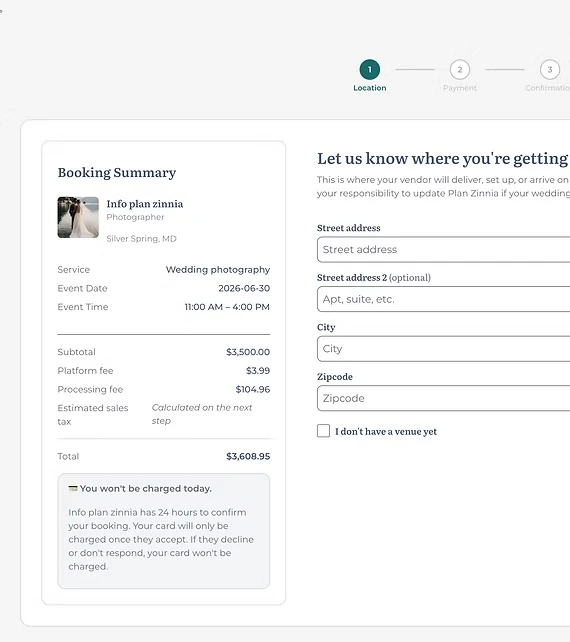570x642 pixels.
Task: Select the Payment step label
Action: [460, 88]
